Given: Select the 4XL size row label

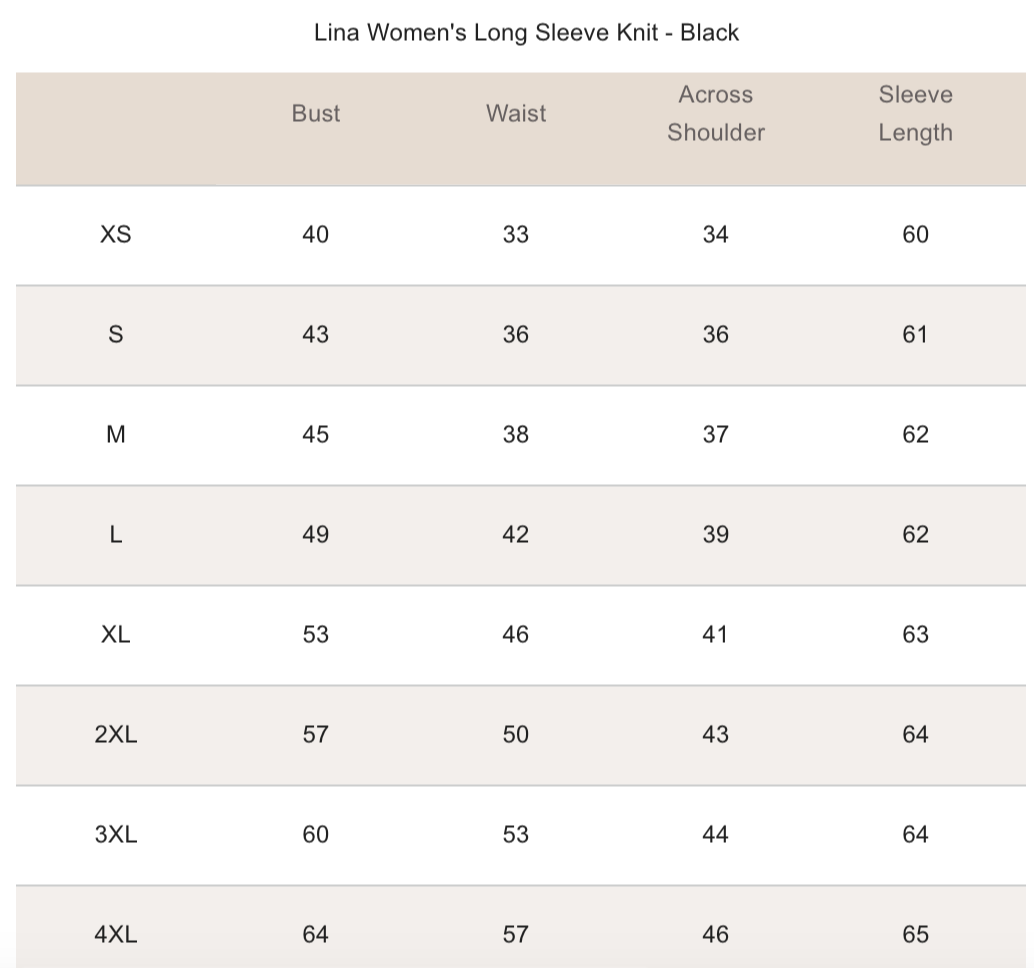Looking at the screenshot, I should (116, 934).
